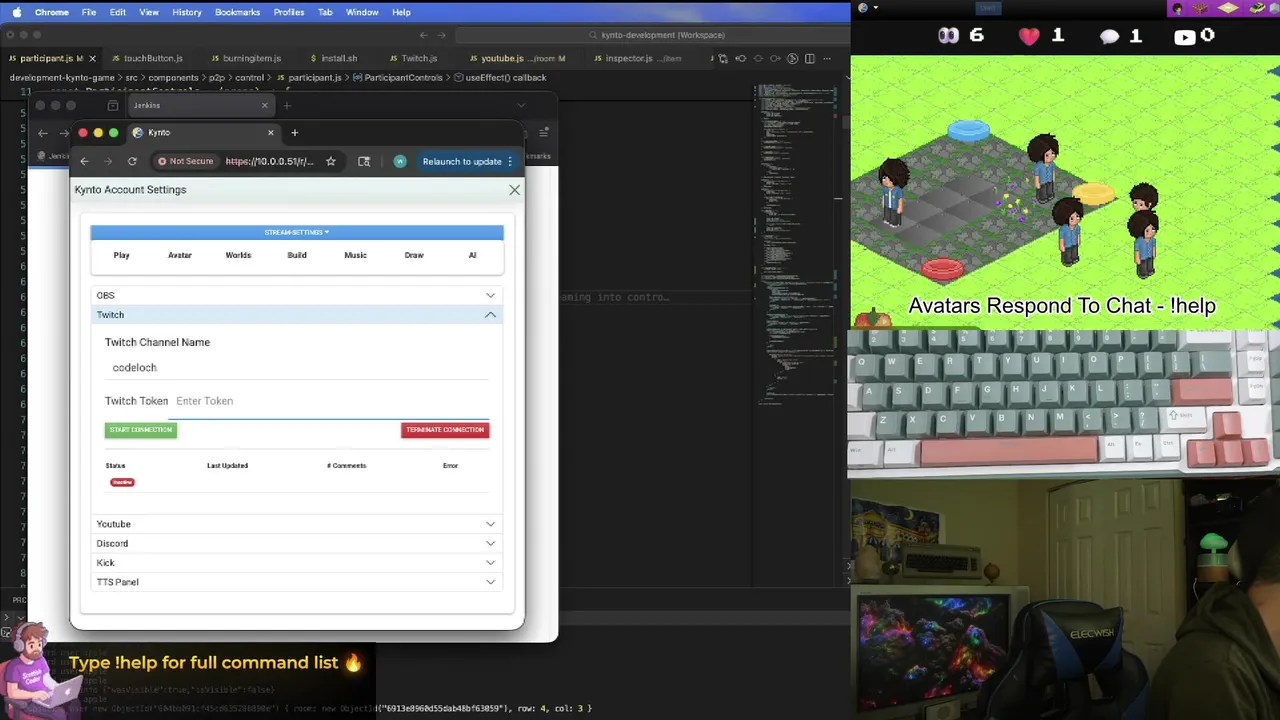
Task: Select the AI tab
Action: [x=472, y=255]
